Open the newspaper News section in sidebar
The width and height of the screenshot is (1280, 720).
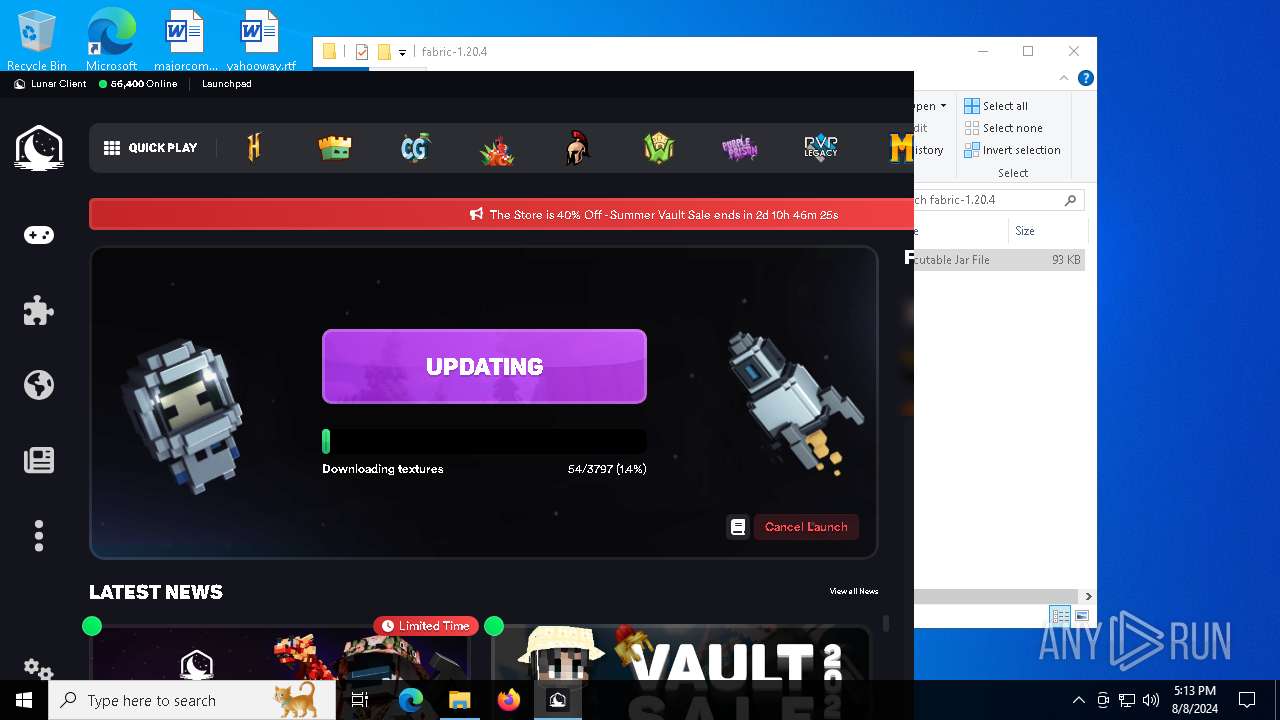(x=39, y=460)
